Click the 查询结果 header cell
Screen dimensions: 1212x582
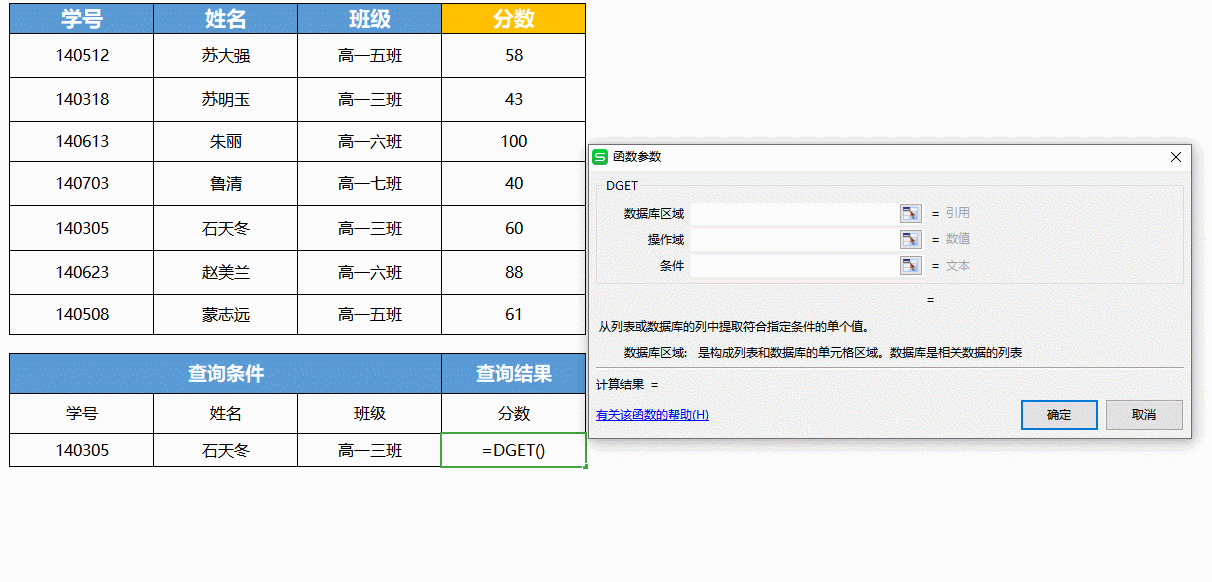(x=513, y=372)
